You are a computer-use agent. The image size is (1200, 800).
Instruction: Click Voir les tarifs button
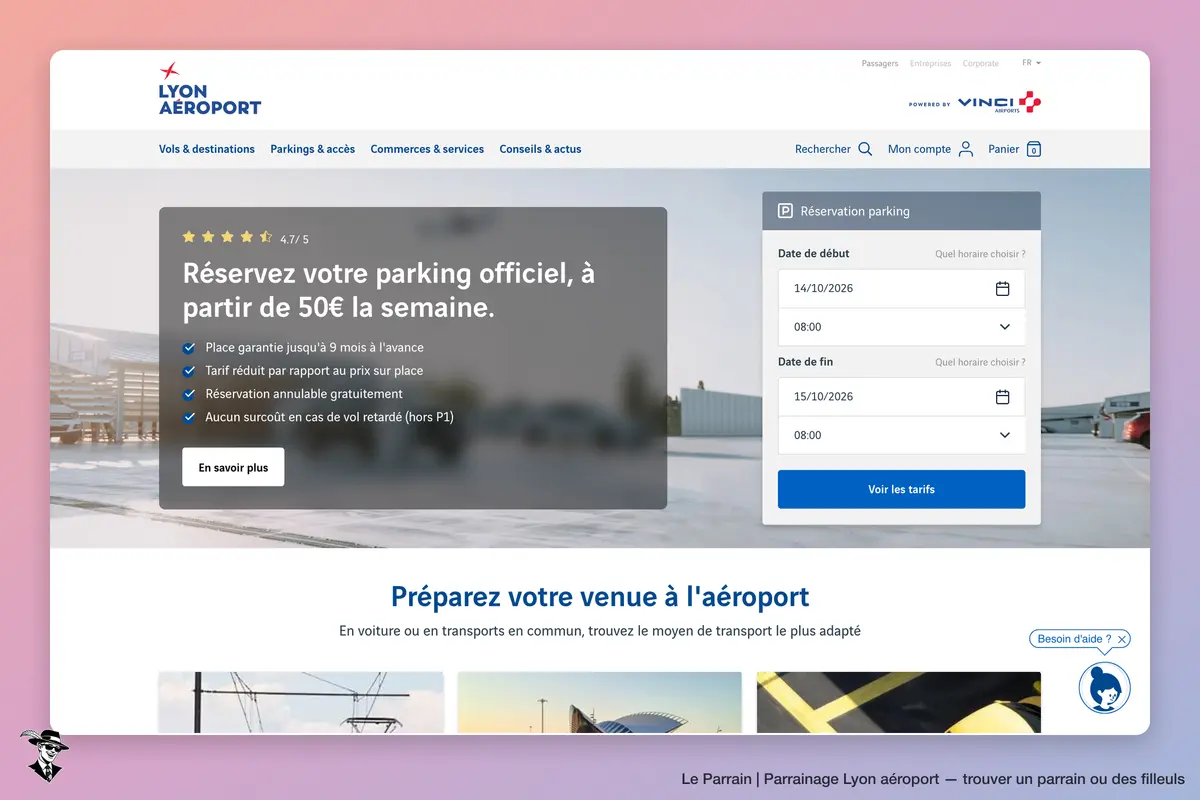click(x=901, y=489)
